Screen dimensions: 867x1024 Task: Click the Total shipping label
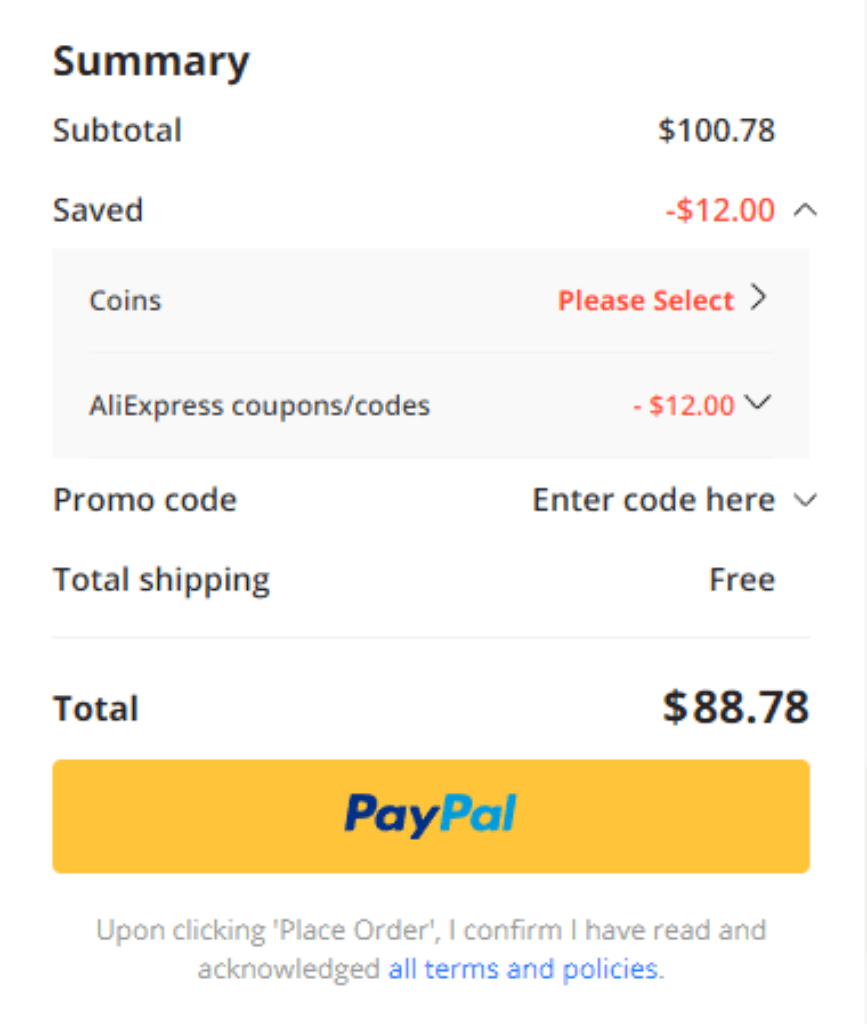[161, 581]
